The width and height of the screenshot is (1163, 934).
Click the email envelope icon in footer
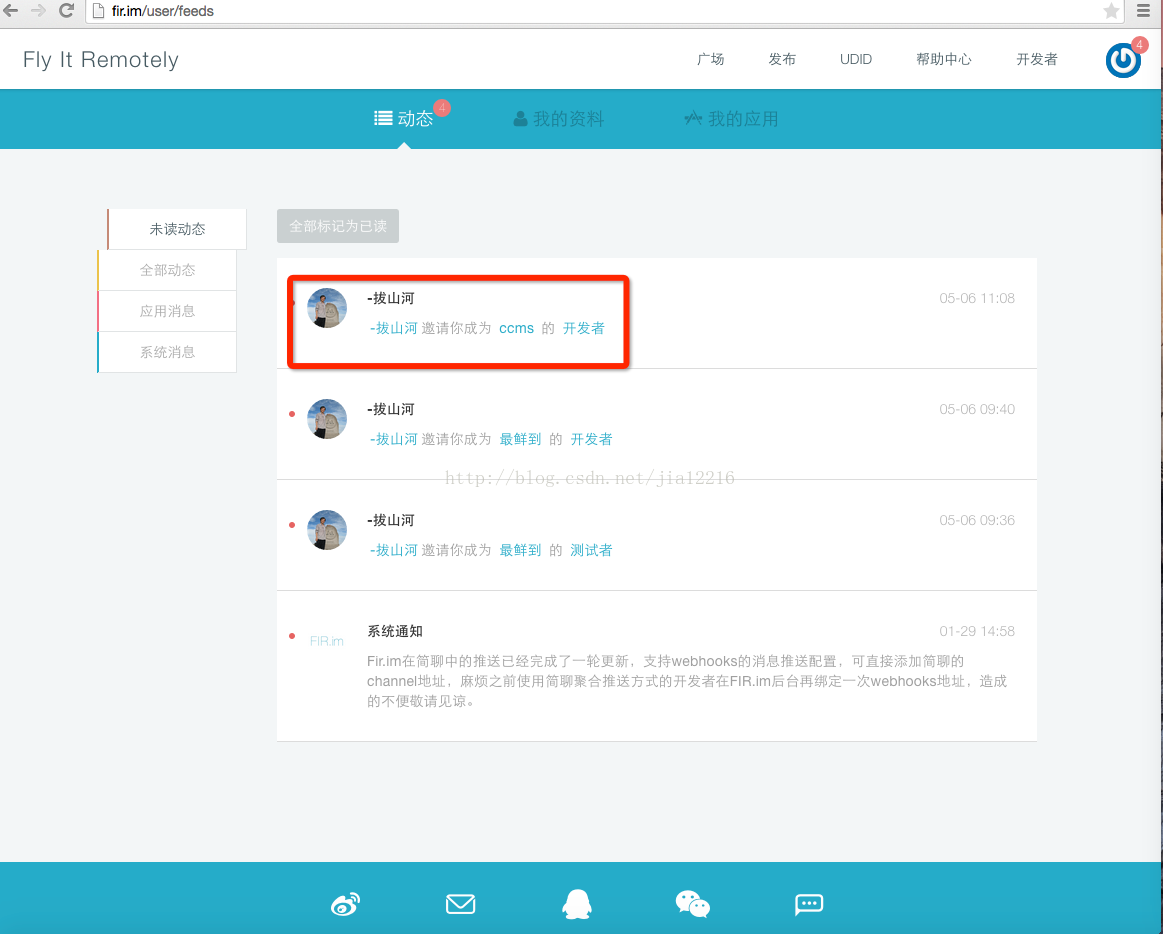pyautogui.click(x=460, y=905)
